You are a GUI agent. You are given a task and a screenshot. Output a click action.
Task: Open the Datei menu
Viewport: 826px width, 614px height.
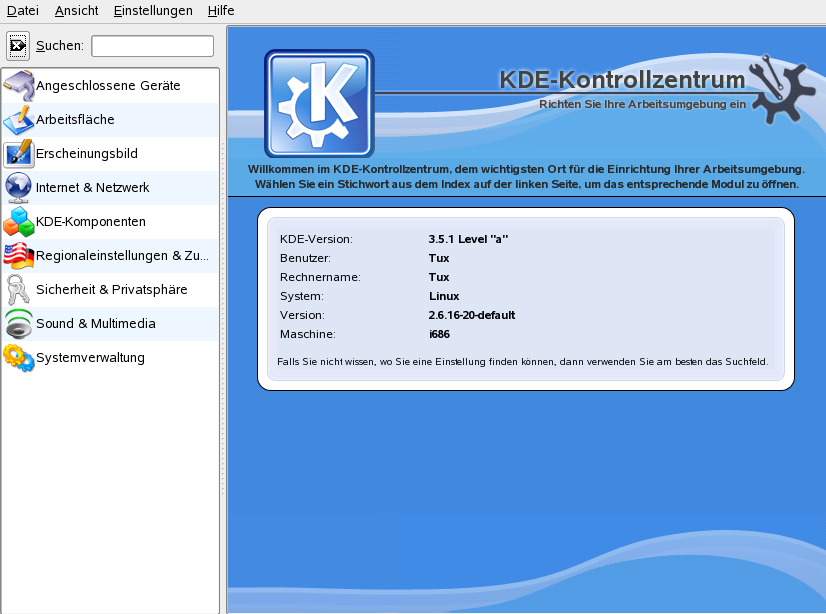[23, 11]
